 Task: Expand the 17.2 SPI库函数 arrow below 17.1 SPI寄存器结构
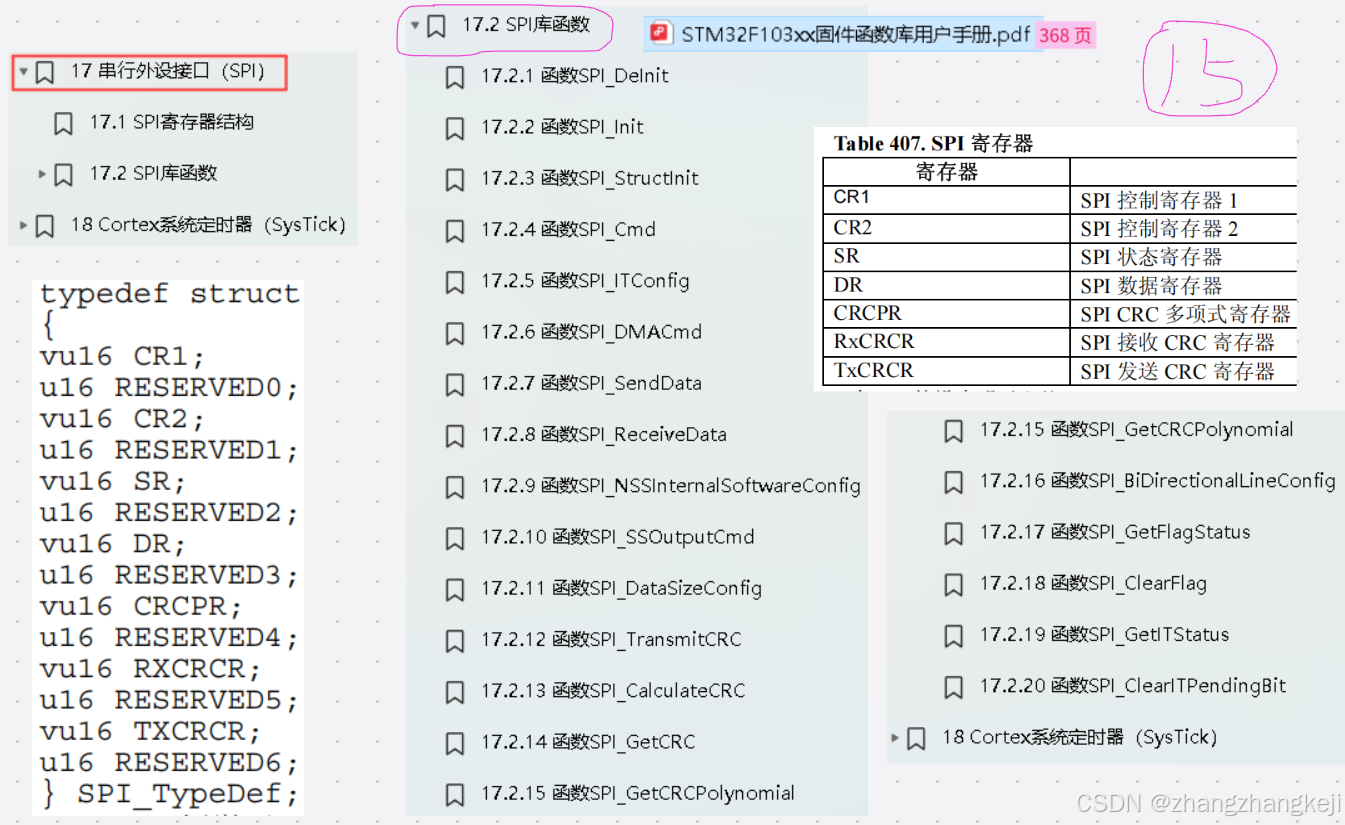42,174
